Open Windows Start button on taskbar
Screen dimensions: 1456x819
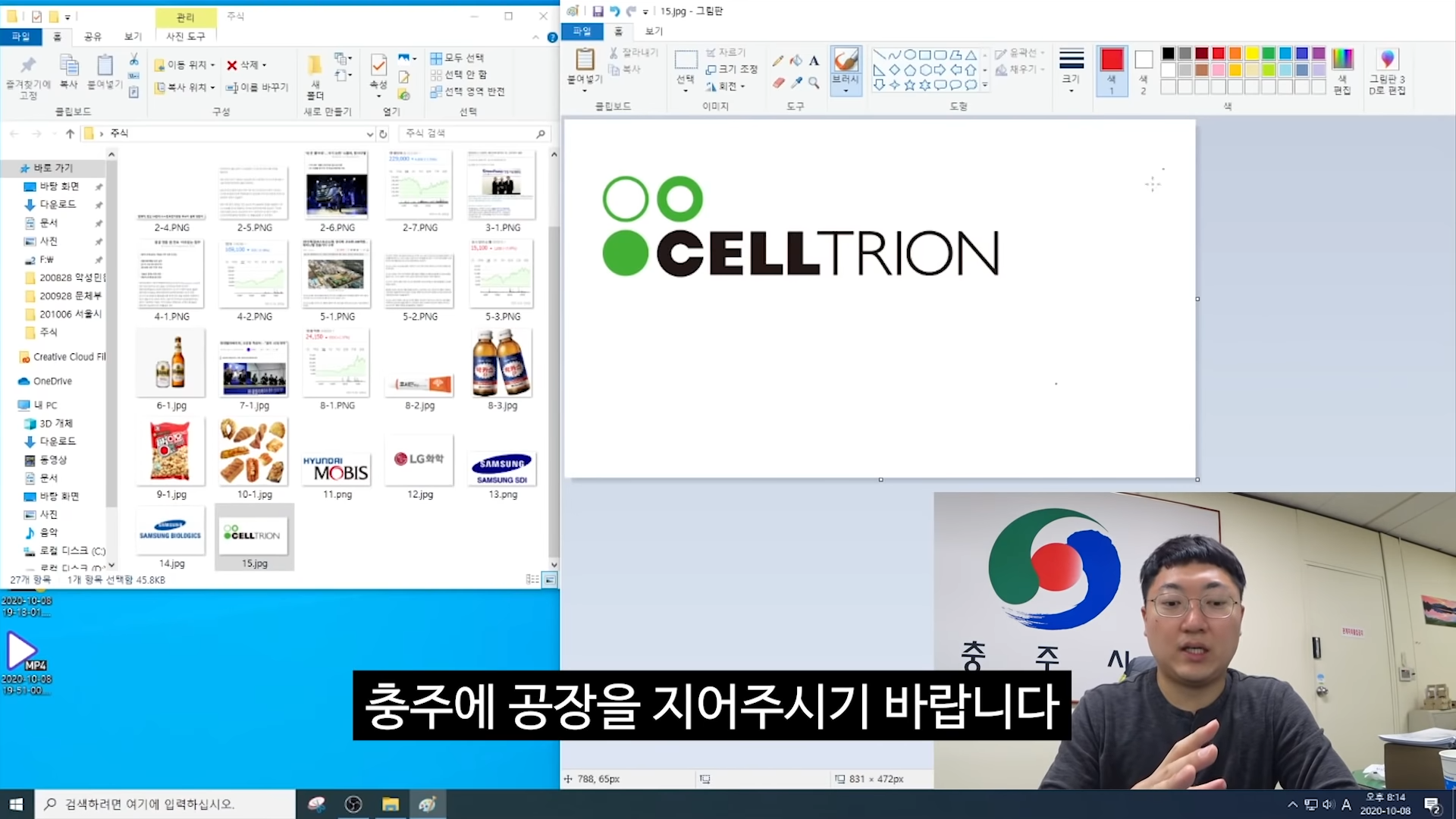pos(17,804)
